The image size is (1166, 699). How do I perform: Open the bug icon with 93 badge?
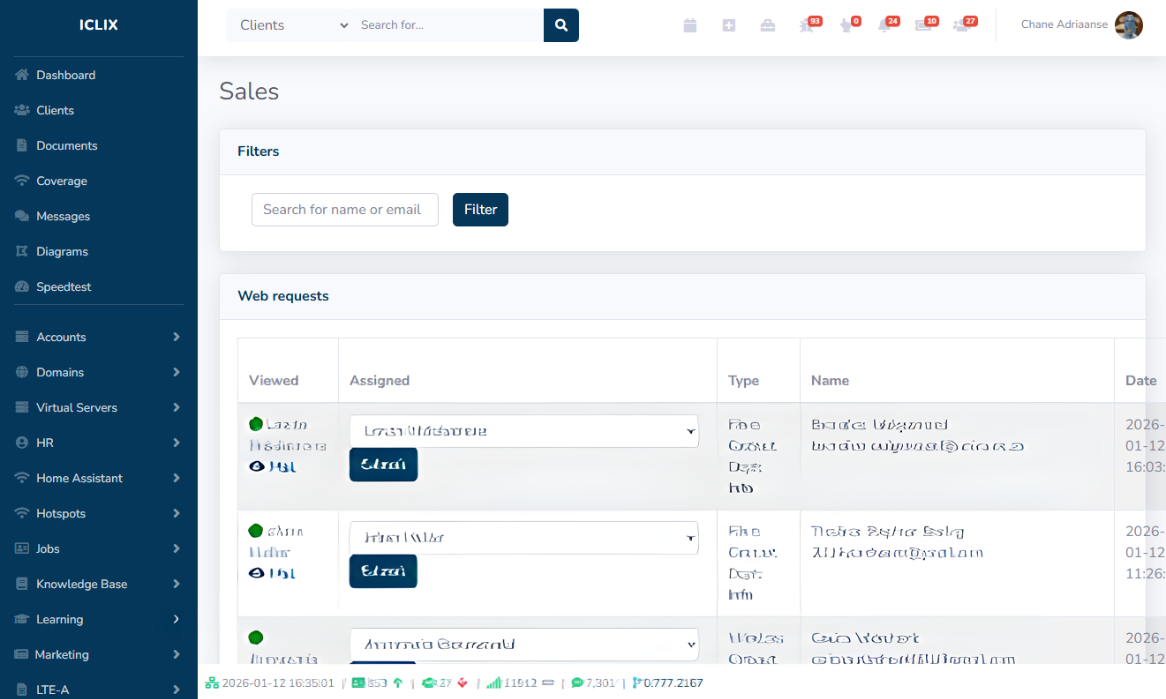(x=807, y=26)
